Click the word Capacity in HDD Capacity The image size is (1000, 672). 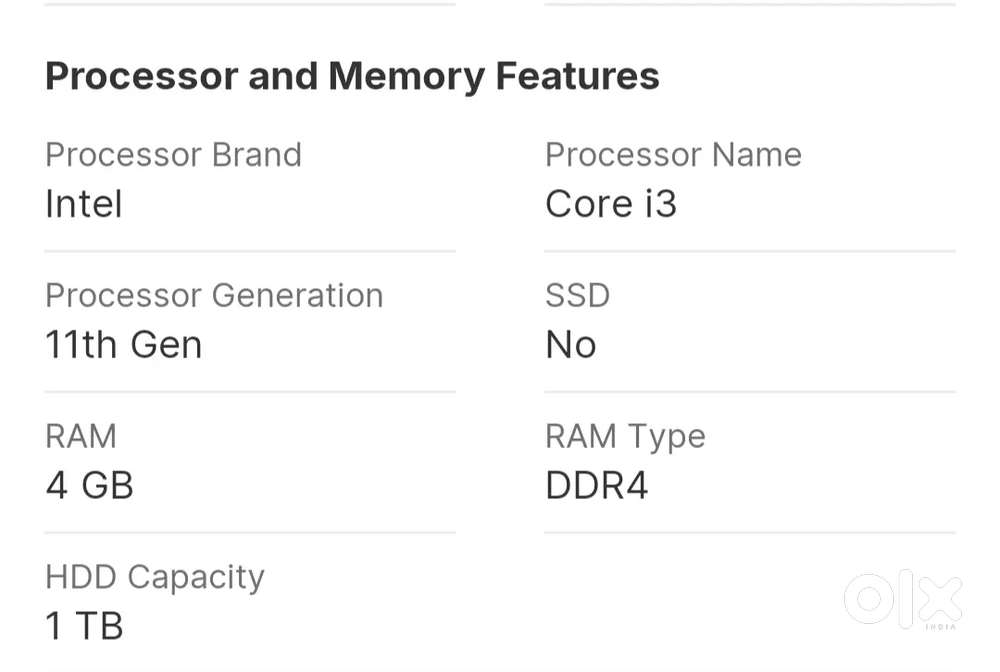point(196,578)
